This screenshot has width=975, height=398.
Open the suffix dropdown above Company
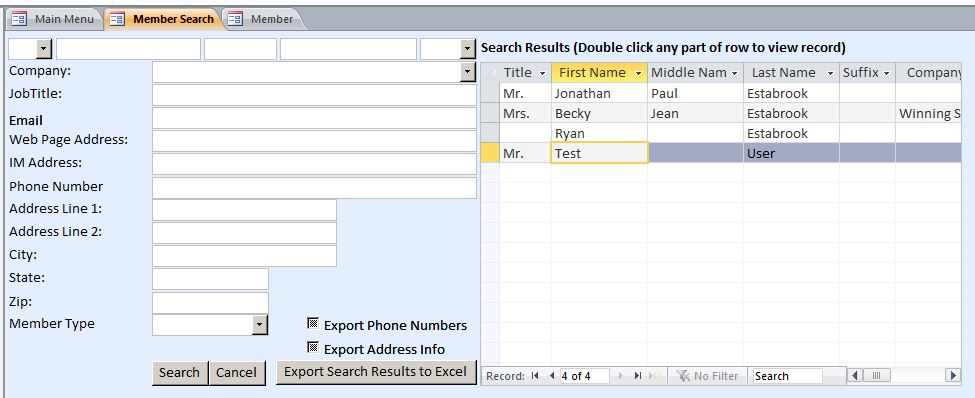coord(468,49)
